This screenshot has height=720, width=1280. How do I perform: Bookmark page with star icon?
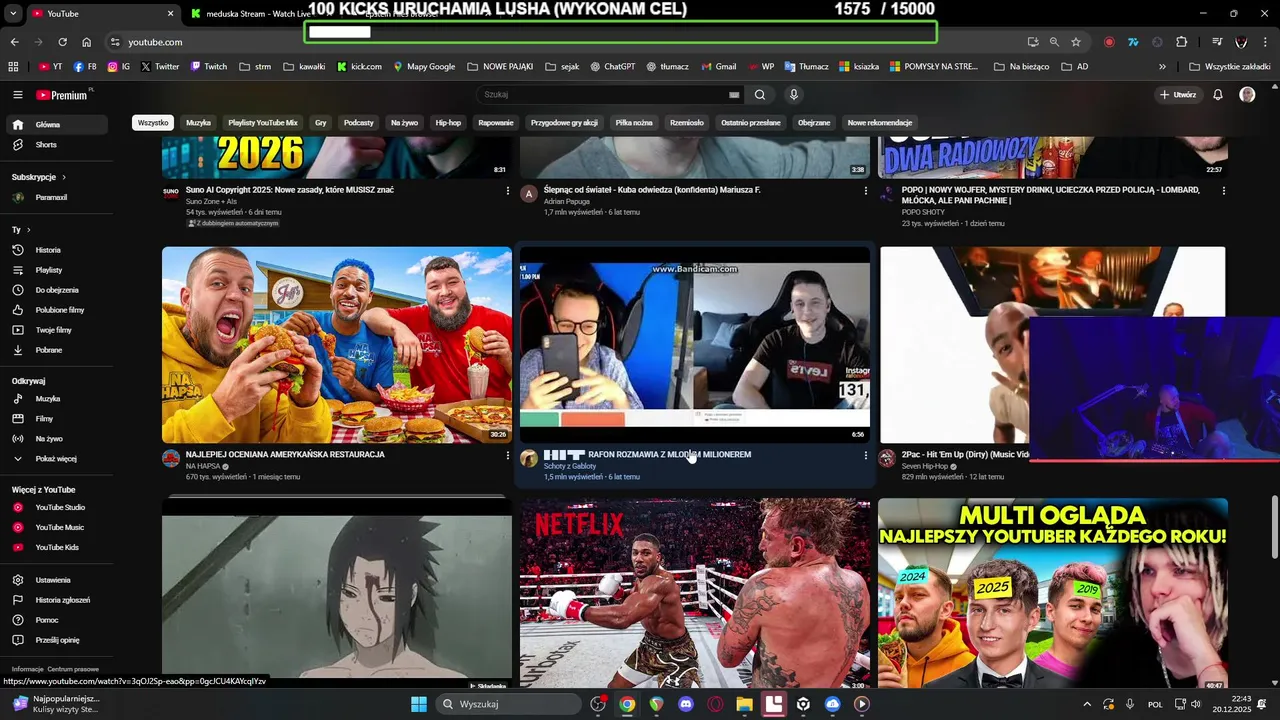pos(1076,42)
